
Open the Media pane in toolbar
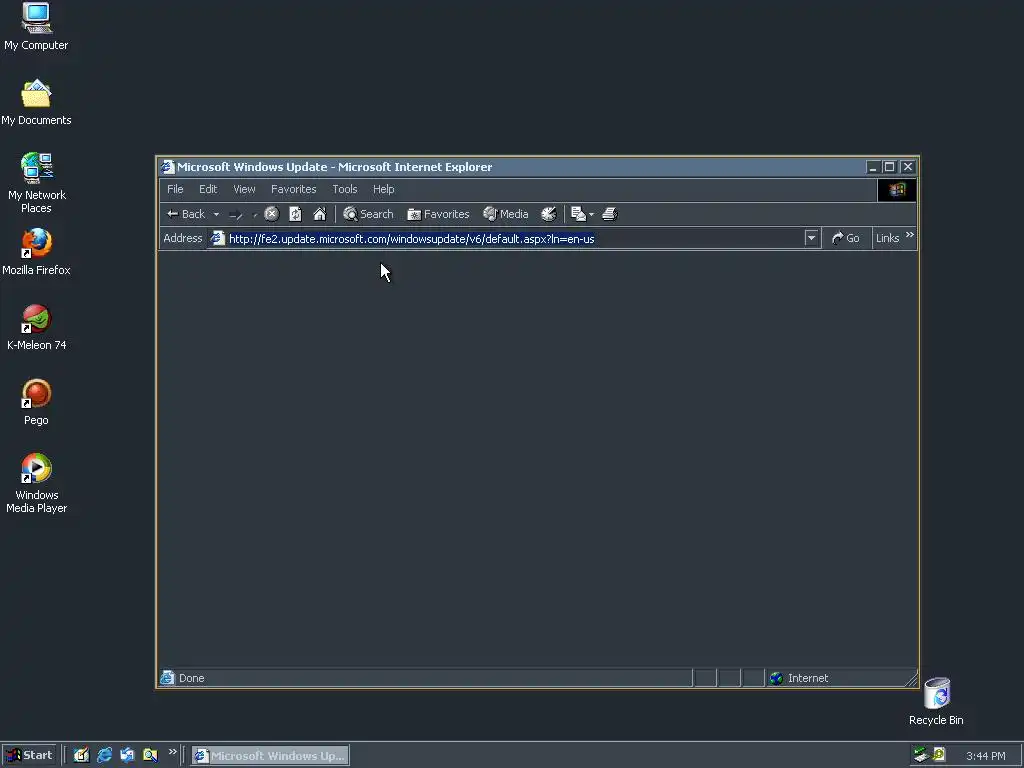pyautogui.click(x=505, y=214)
